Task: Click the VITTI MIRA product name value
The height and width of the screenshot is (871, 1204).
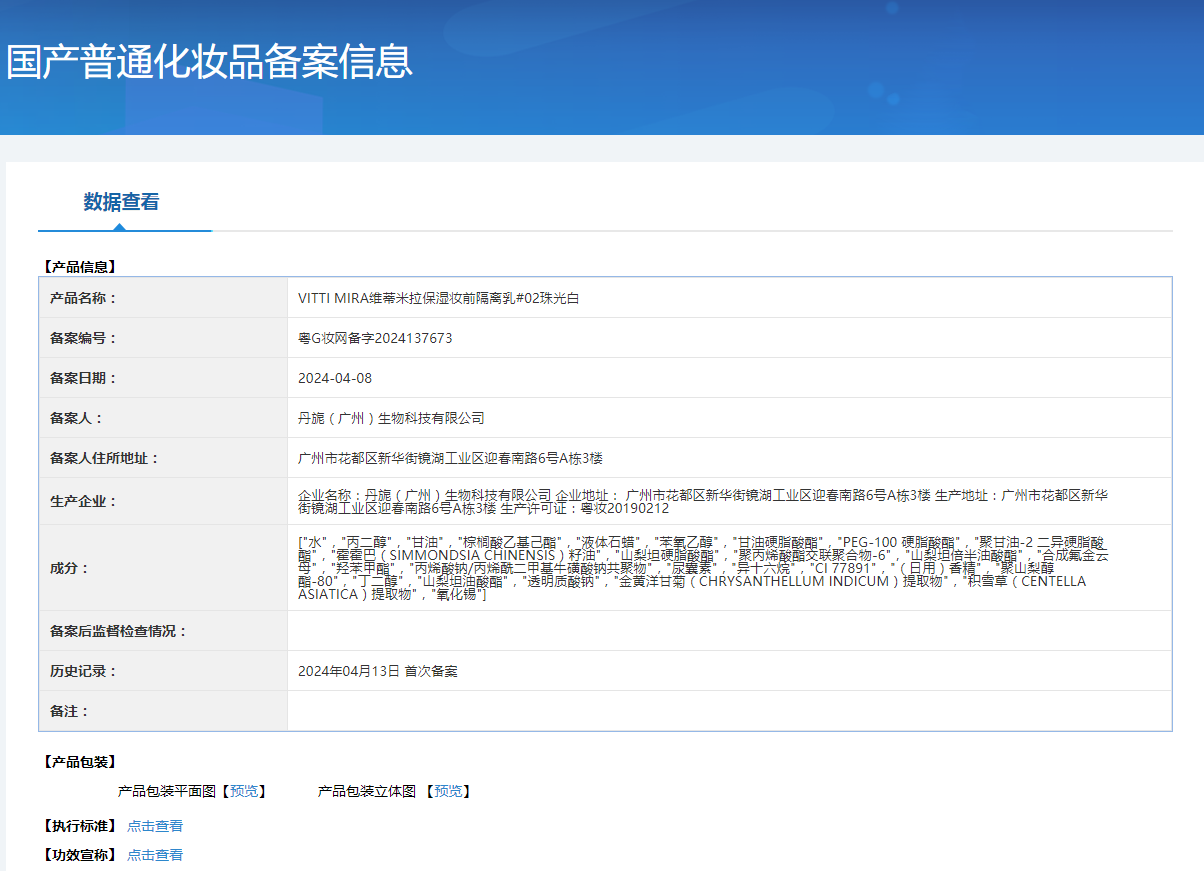Action: [438, 298]
